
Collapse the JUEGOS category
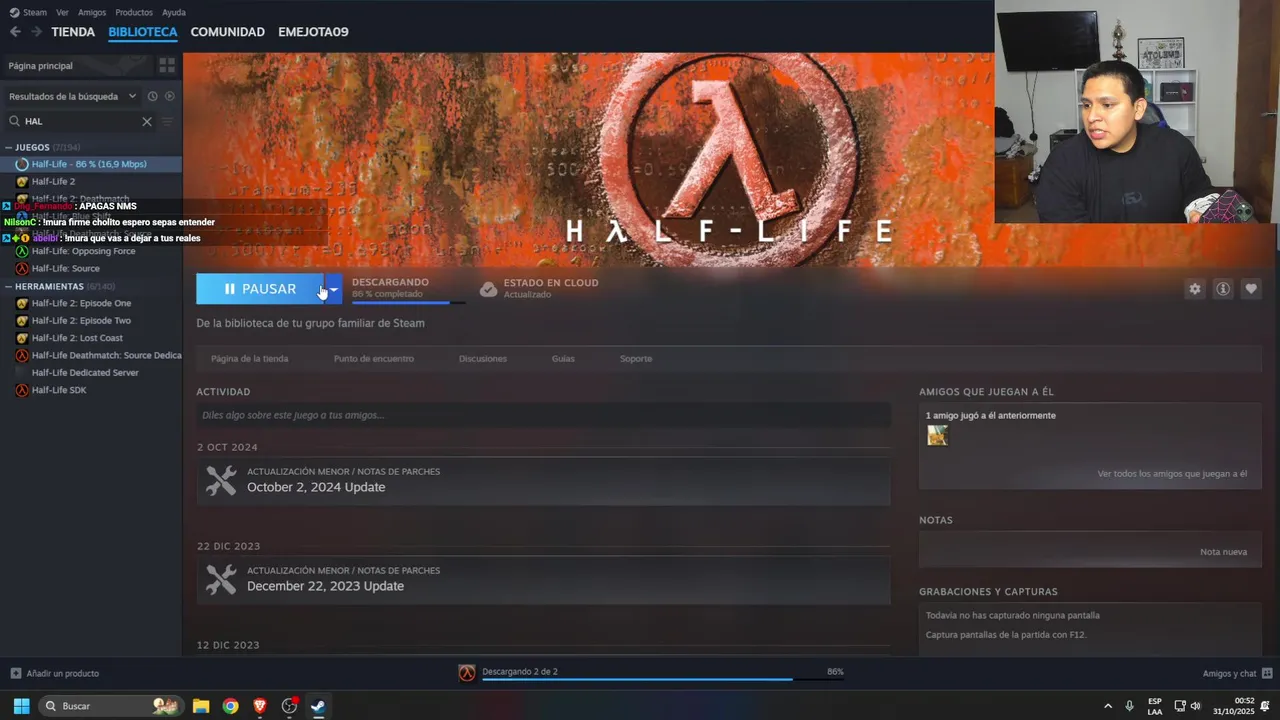[9, 147]
